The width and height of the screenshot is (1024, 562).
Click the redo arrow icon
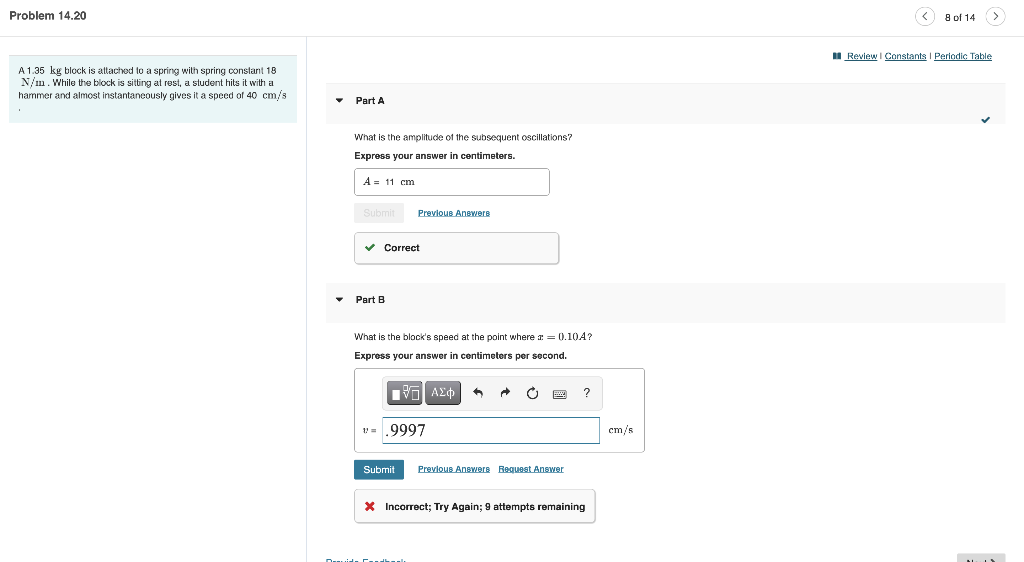(505, 394)
